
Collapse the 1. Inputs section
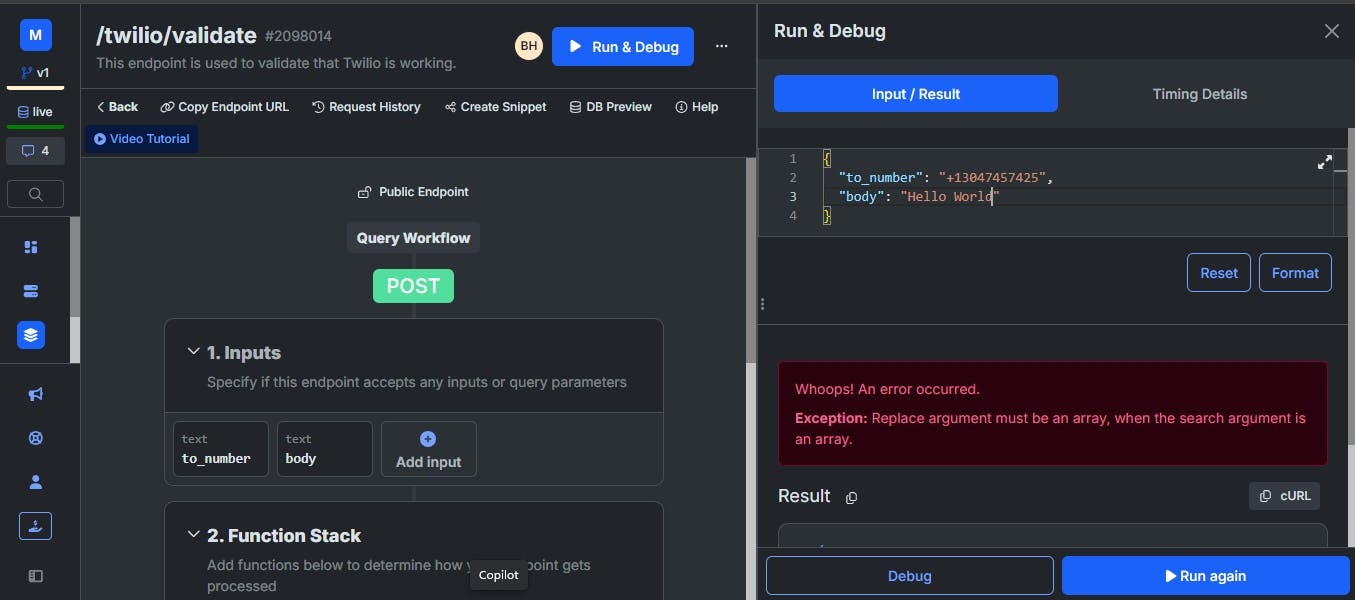193,352
